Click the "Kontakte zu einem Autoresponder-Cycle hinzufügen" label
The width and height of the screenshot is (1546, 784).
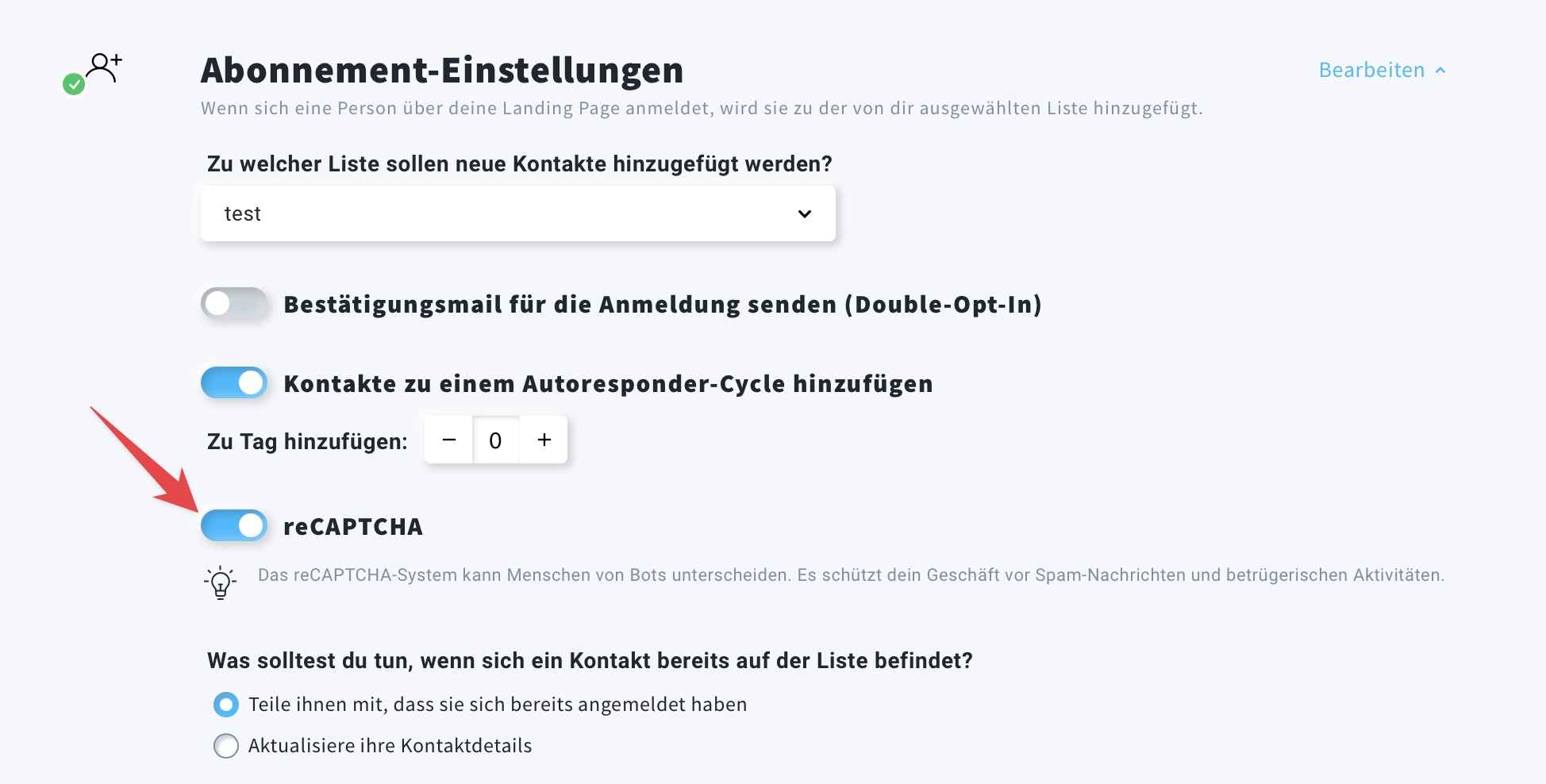(608, 384)
